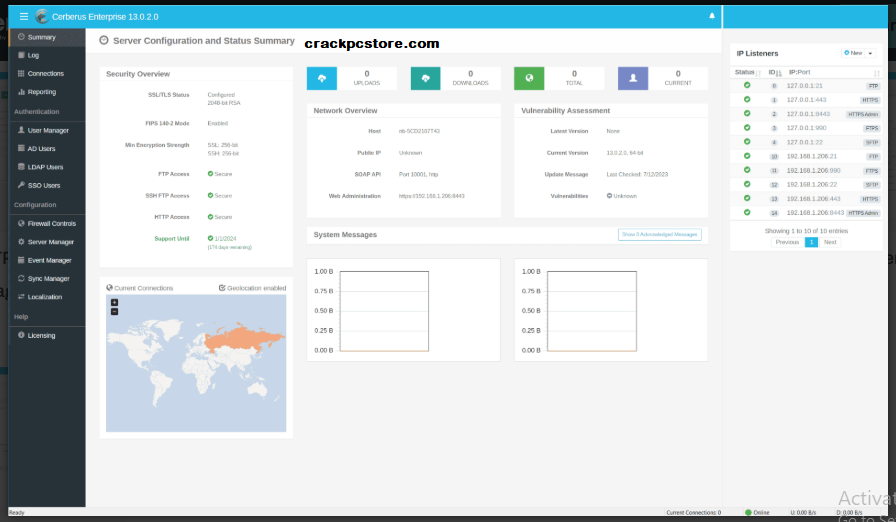The width and height of the screenshot is (896, 522).
Task: Toggle the Geolocation enabled checkbox
Action: click(x=222, y=288)
